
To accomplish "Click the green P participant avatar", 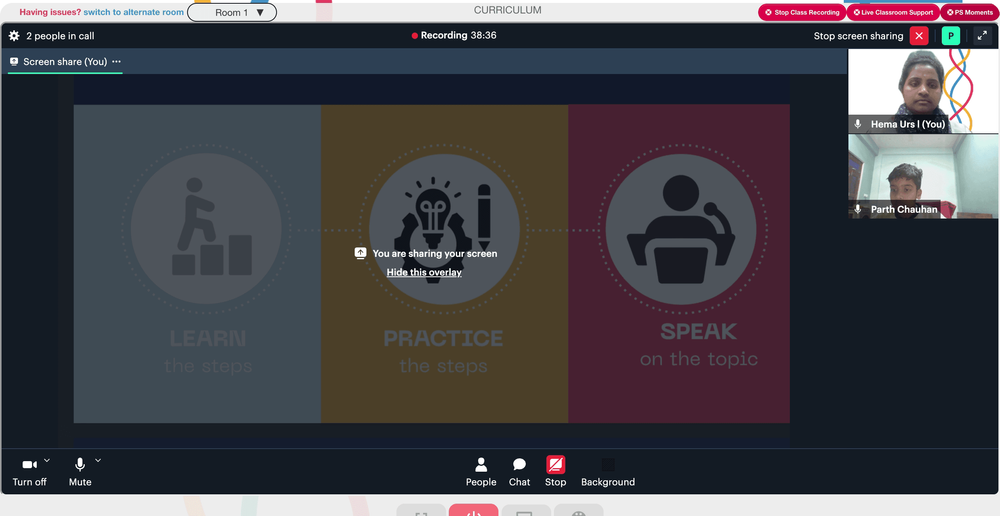I will click(951, 36).
